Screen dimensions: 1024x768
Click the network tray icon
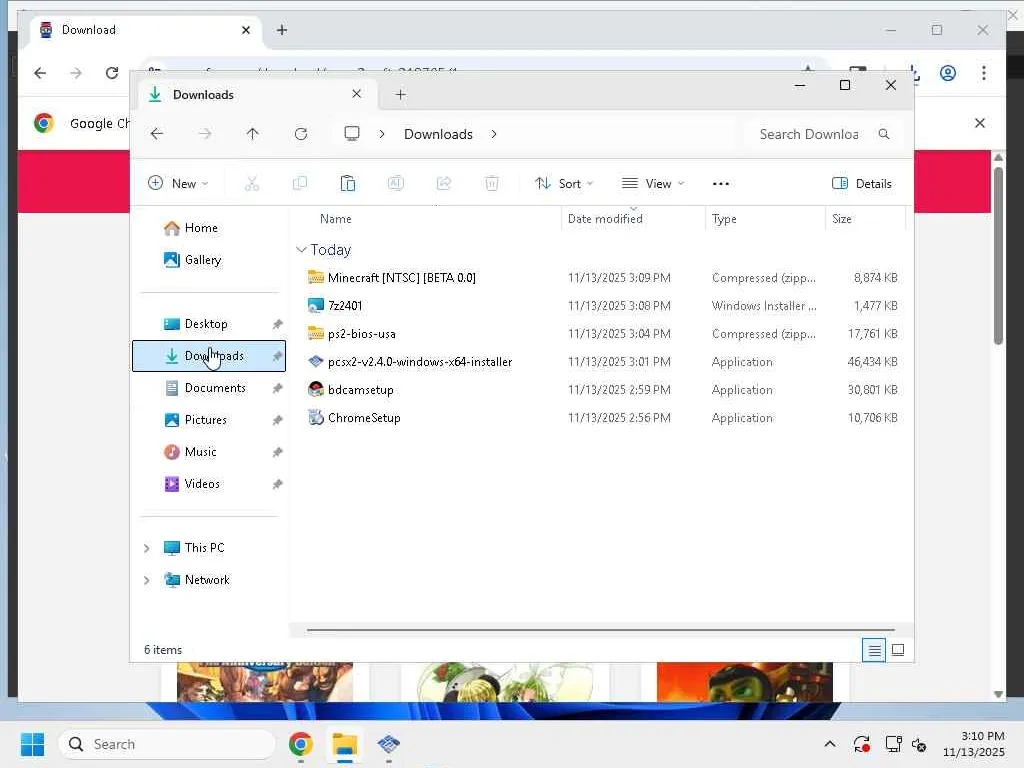point(893,744)
